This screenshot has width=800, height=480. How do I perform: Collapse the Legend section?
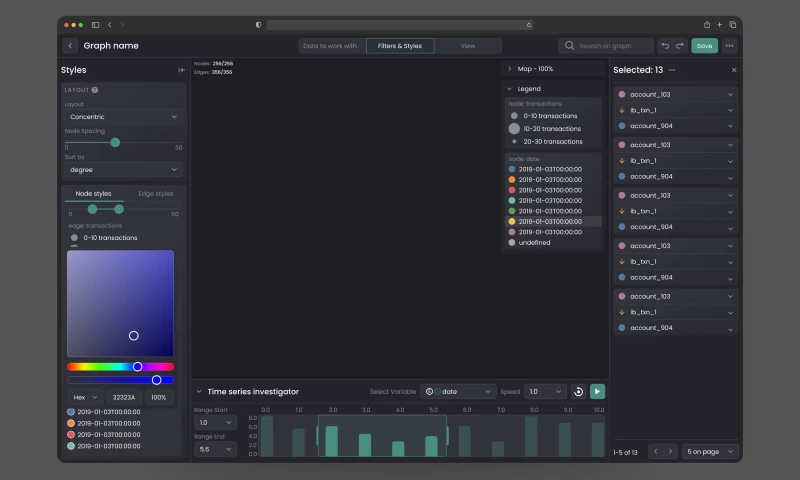click(x=509, y=89)
